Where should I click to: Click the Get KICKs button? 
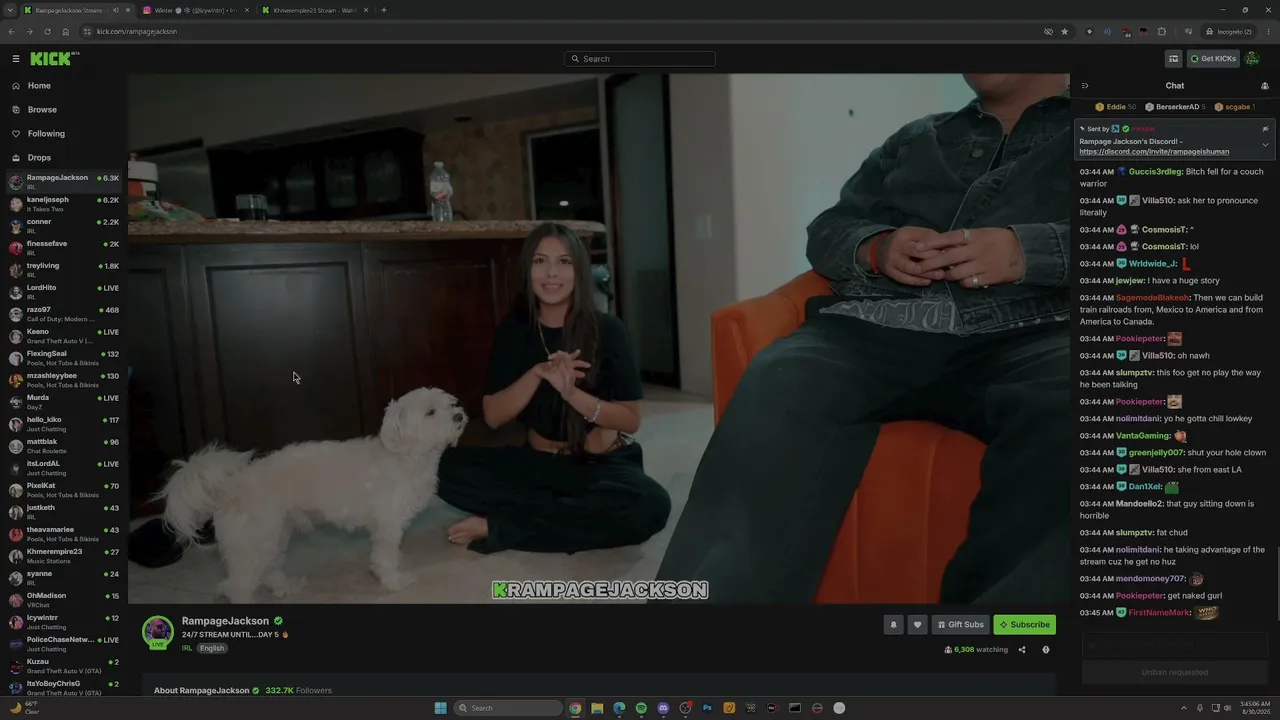(x=1213, y=59)
